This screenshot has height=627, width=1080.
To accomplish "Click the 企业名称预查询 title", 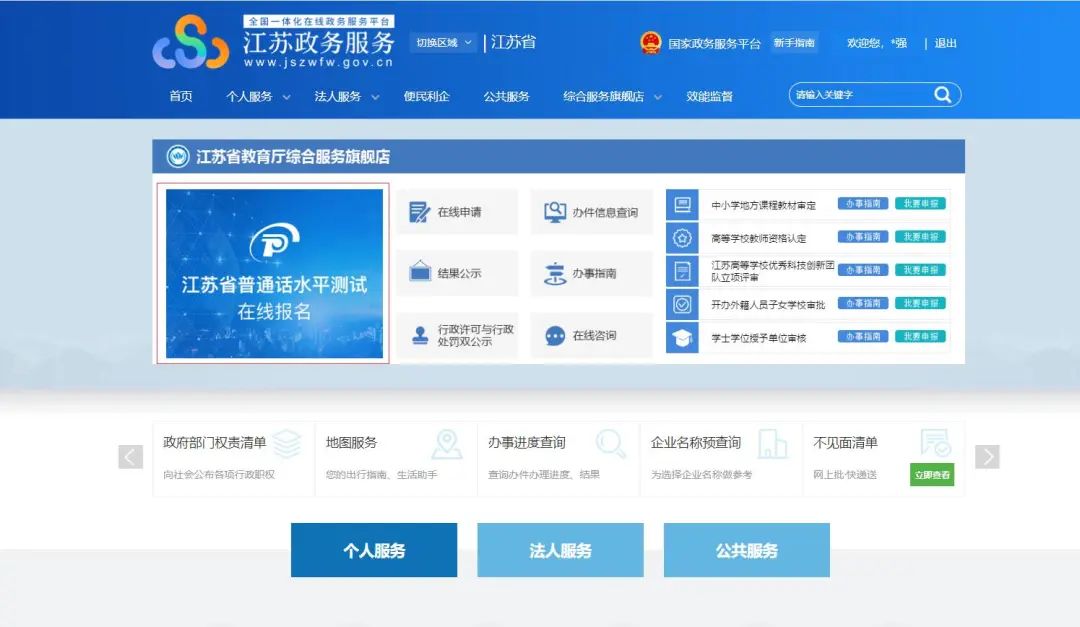I will [x=696, y=442].
